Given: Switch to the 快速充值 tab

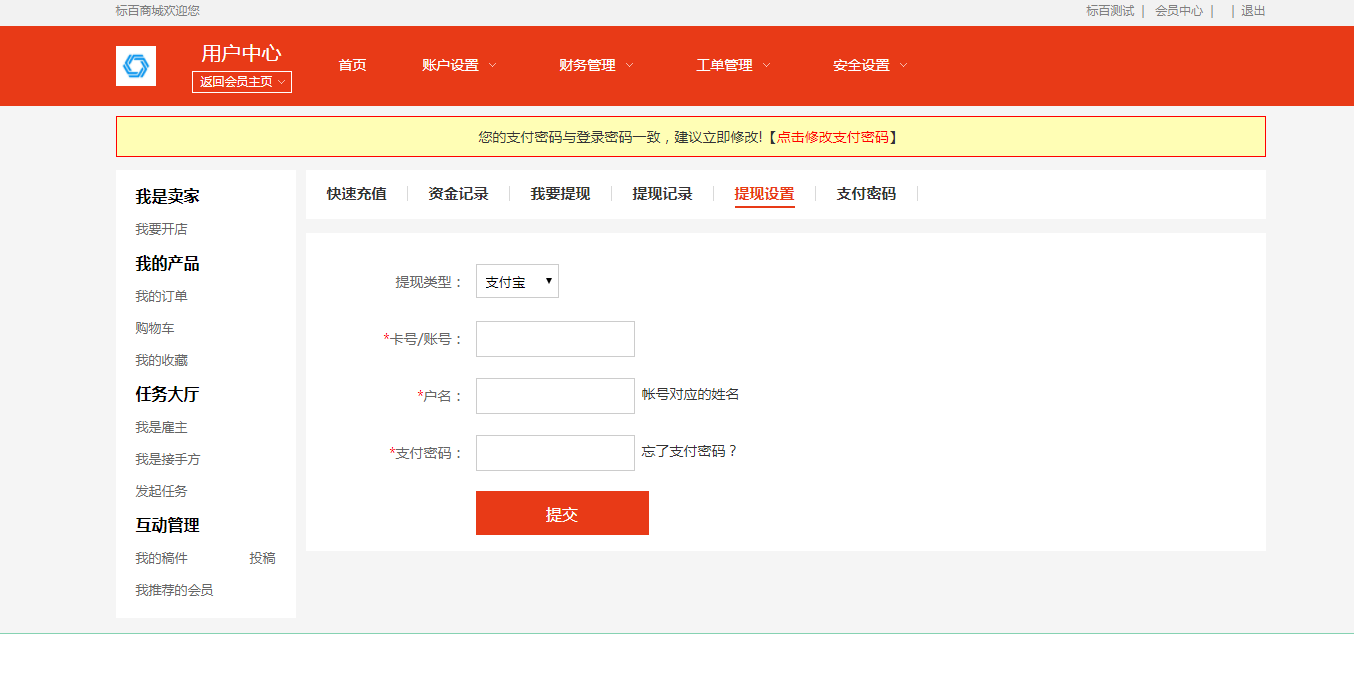Looking at the screenshot, I should tap(356, 194).
